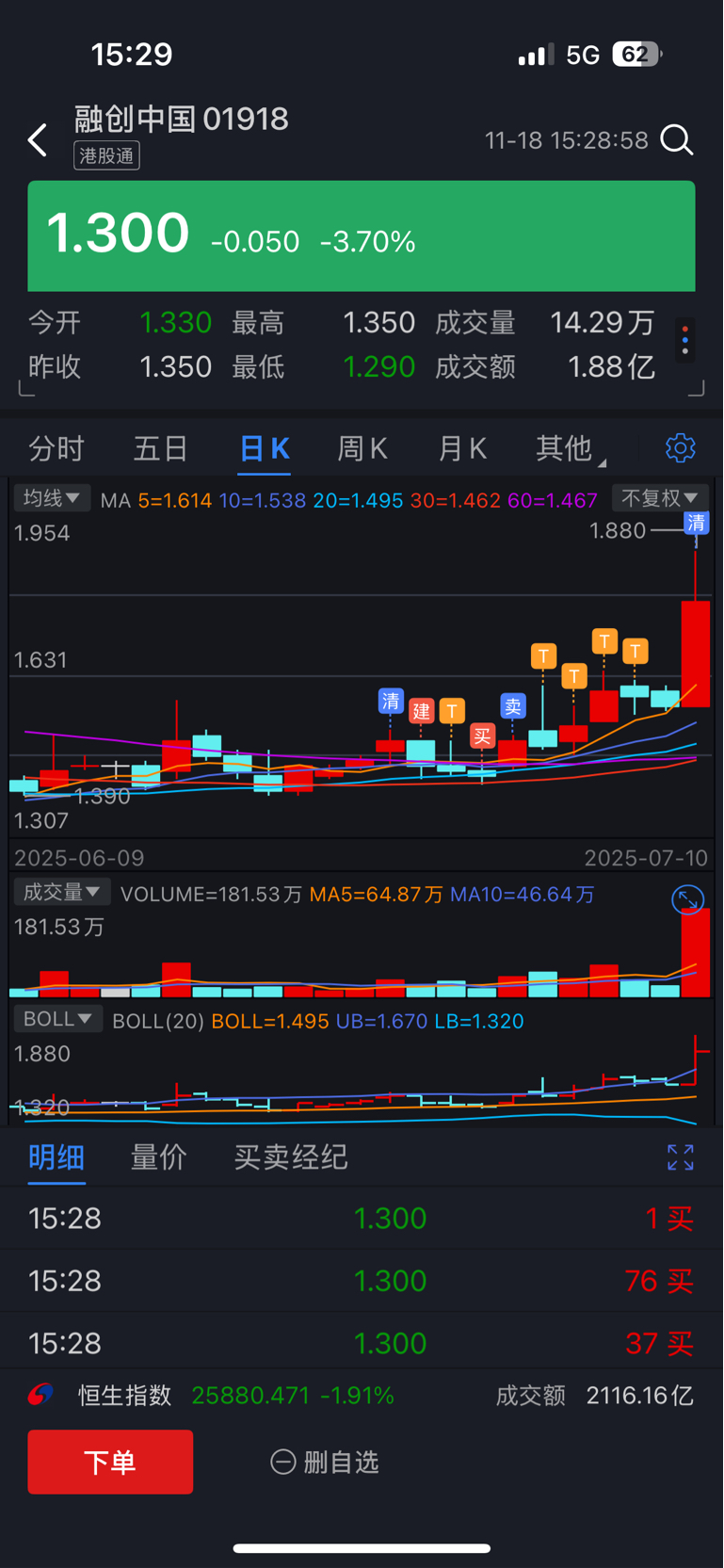Tap the cellular signal bars icon
724x1568 pixels.
(x=537, y=55)
